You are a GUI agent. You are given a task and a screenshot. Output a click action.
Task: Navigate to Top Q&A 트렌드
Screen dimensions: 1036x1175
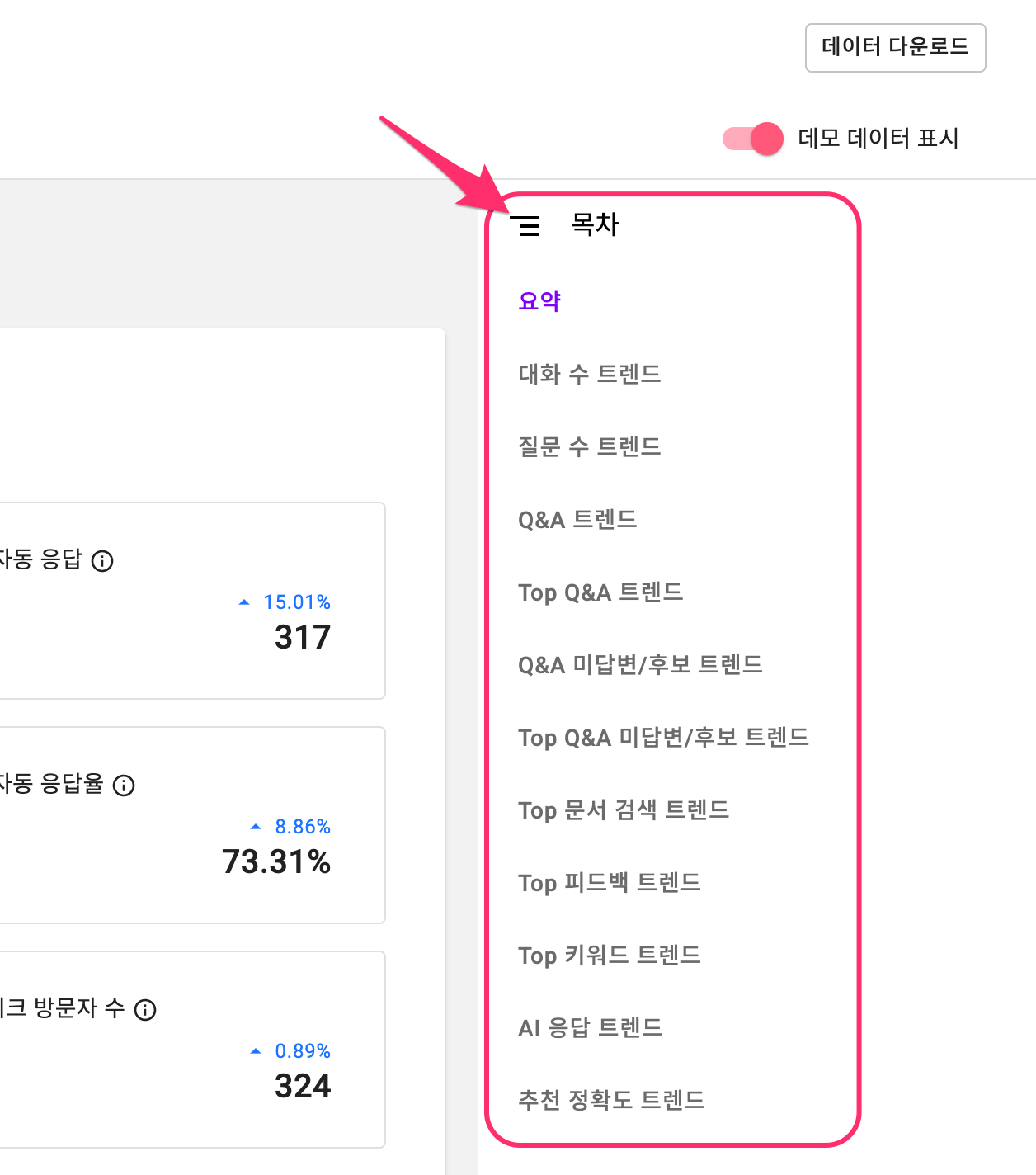pyautogui.click(x=600, y=592)
